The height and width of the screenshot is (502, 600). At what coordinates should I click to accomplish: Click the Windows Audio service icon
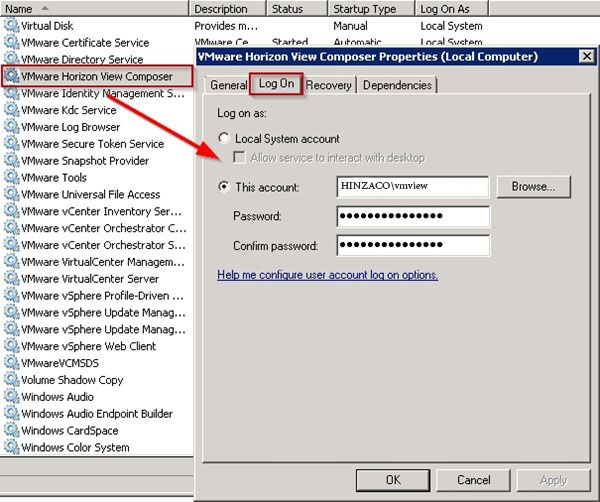11,397
